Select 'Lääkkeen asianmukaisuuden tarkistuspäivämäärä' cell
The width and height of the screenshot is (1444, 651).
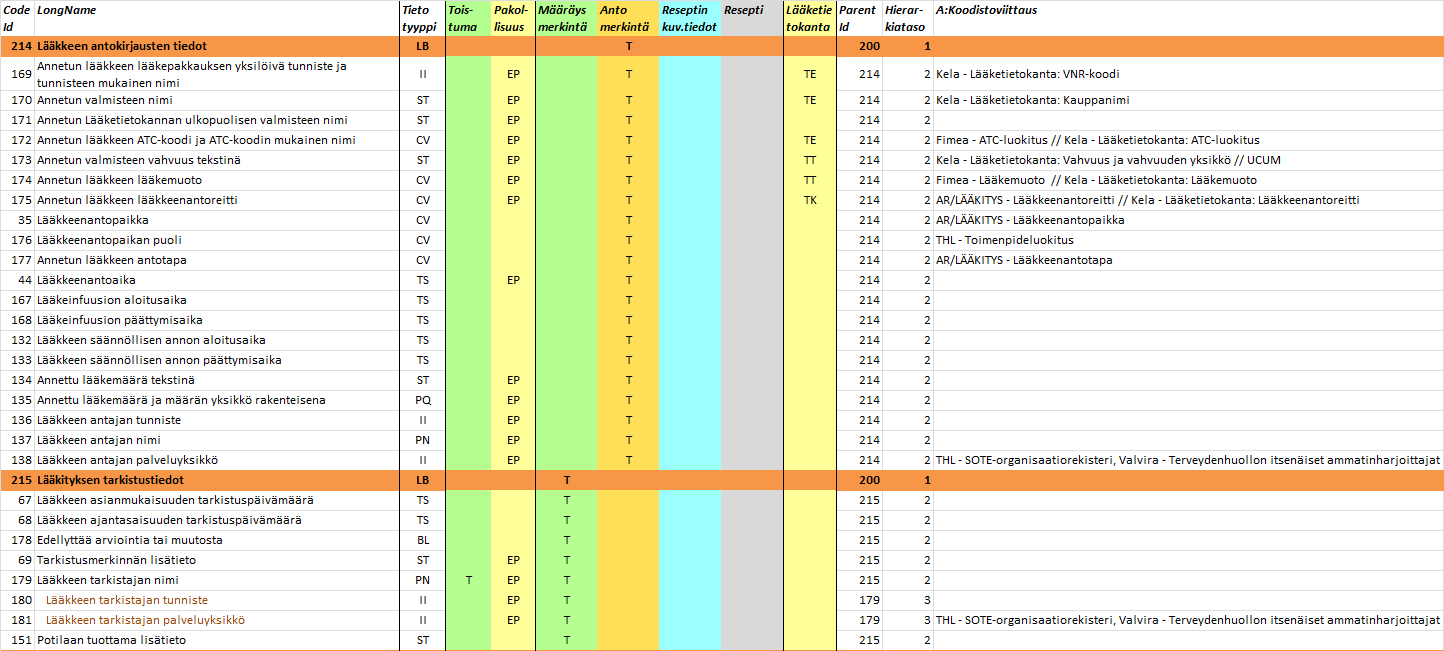(217, 500)
